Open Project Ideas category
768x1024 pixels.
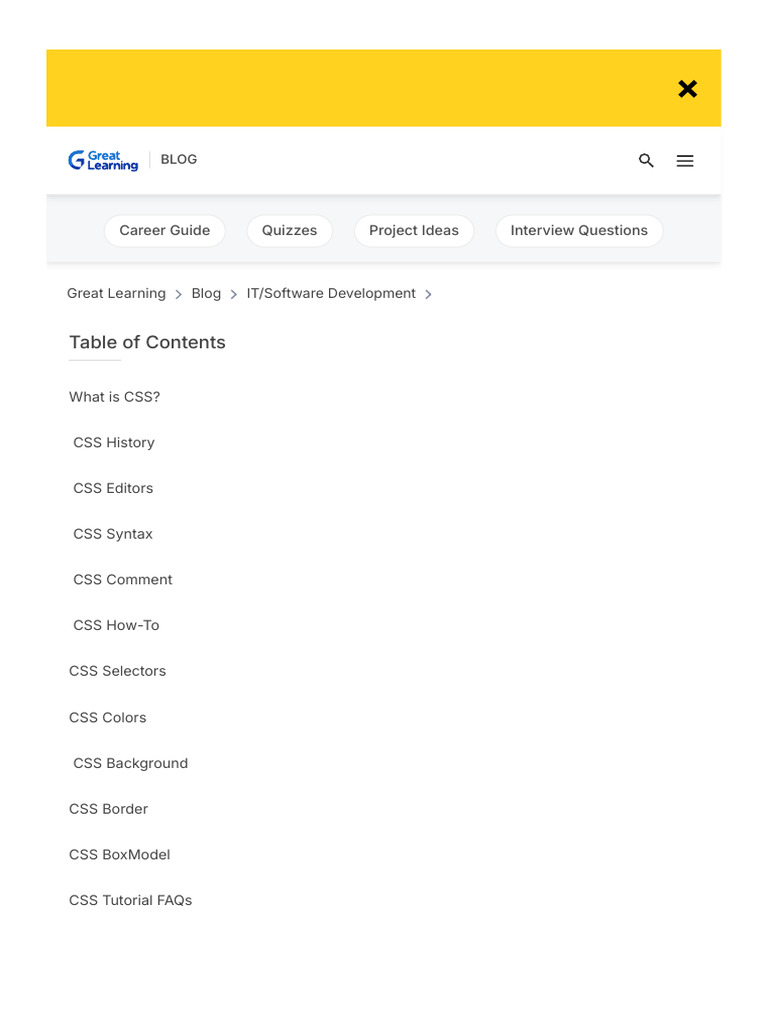tap(414, 231)
